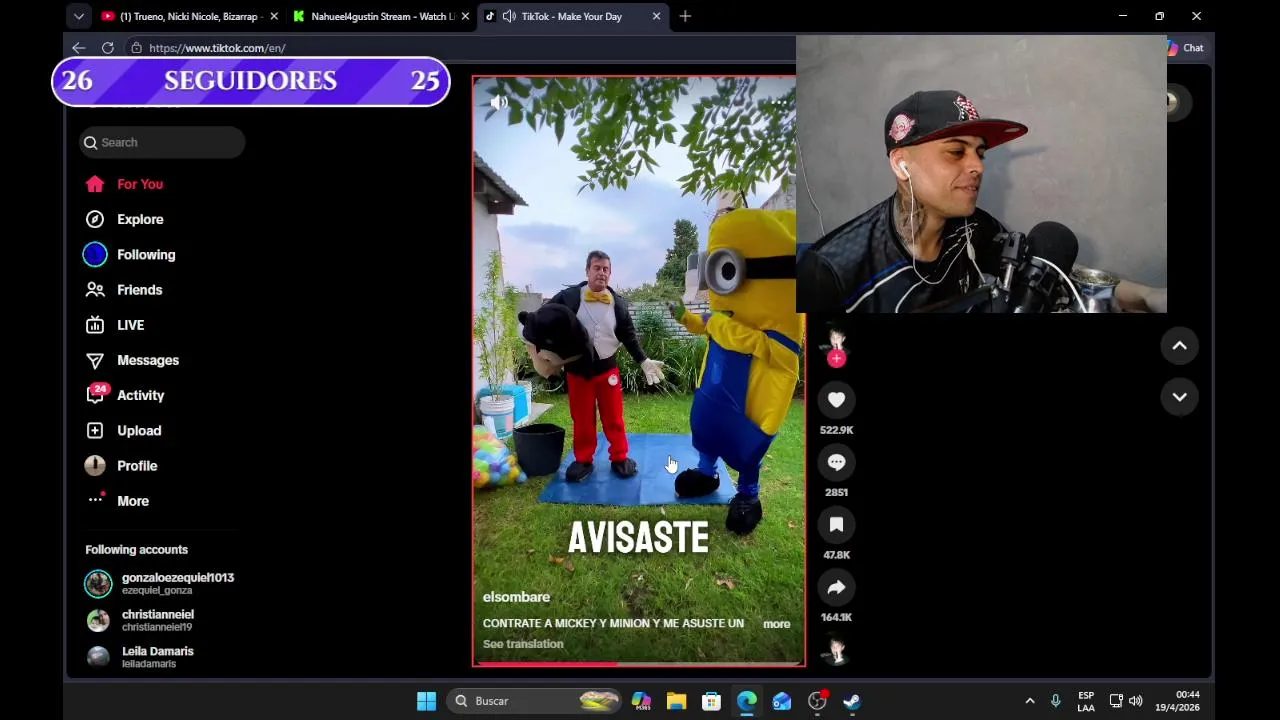
Task: Follow creator with the red plus badge
Action: pyautogui.click(x=836, y=358)
